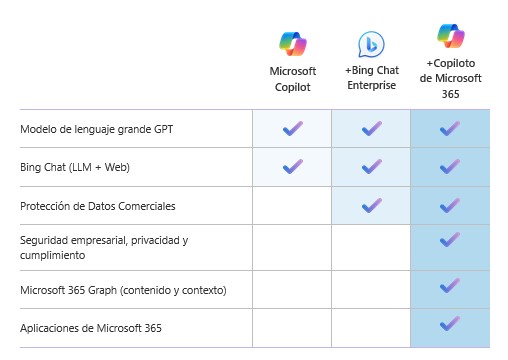This screenshot has height=360, width=508.
Task: Click Microsoft 365 Graph (contenido y contexto) label
Action: [123, 290]
